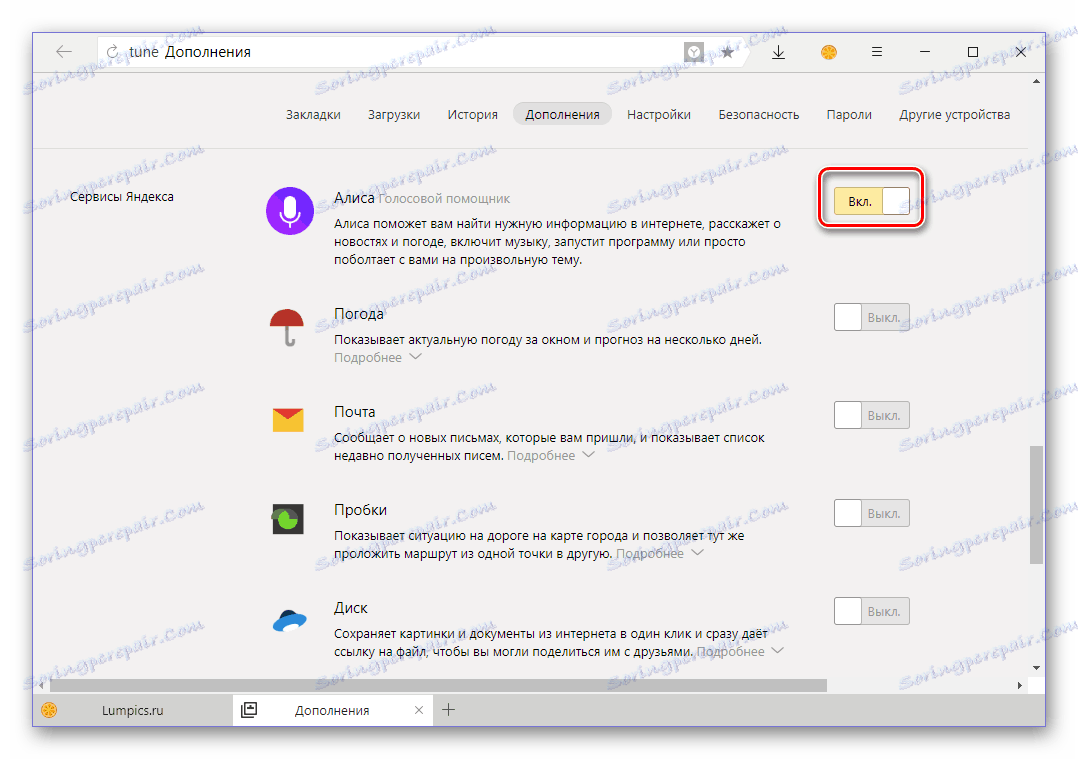Click the Alice microphone icon
Viewport: 1078px width, 759px height.
[290, 210]
